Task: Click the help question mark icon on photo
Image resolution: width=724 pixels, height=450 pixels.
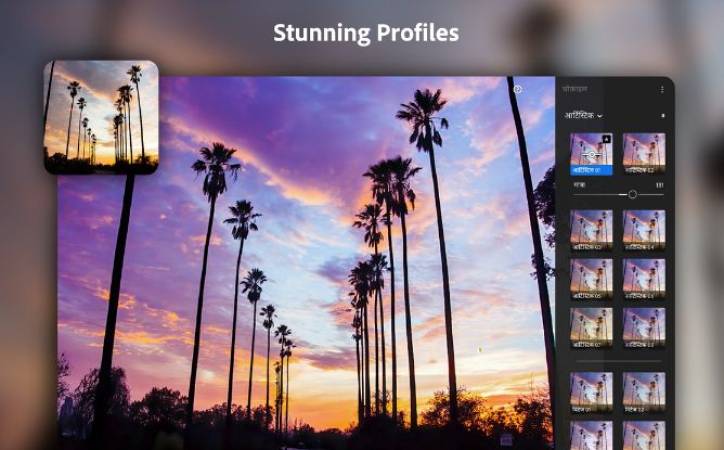Action: point(518,90)
